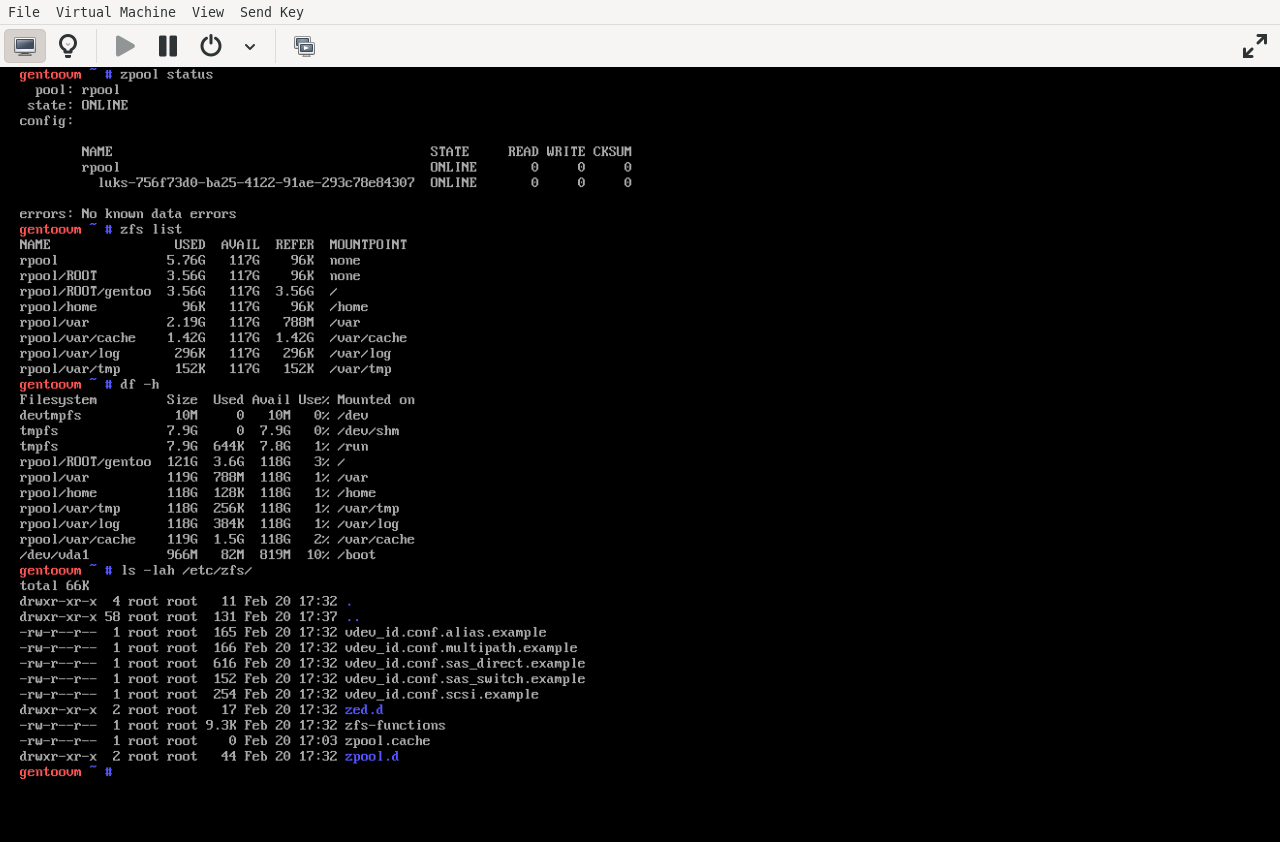Click the /run mount point
This screenshot has height=842, width=1280.
click(x=353, y=446)
